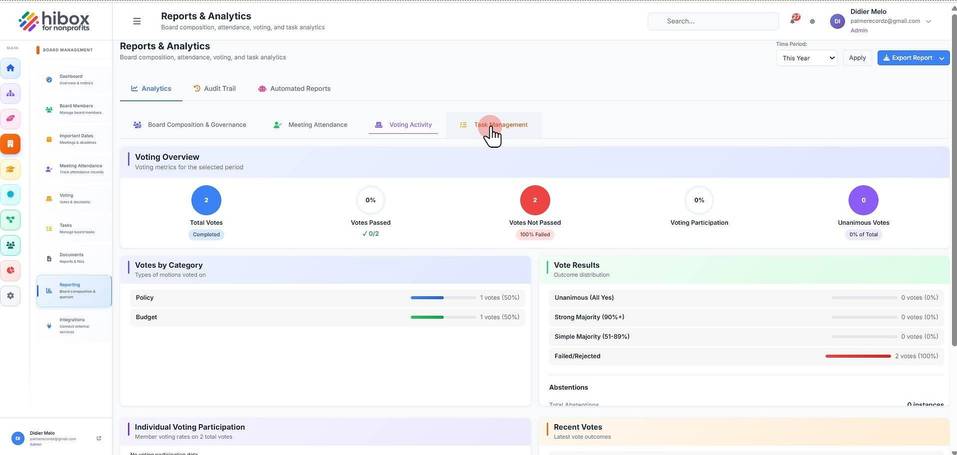Open the home icon in left rail
Image resolution: width=957 pixels, height=455 pixels.
[x=10, y=68]
